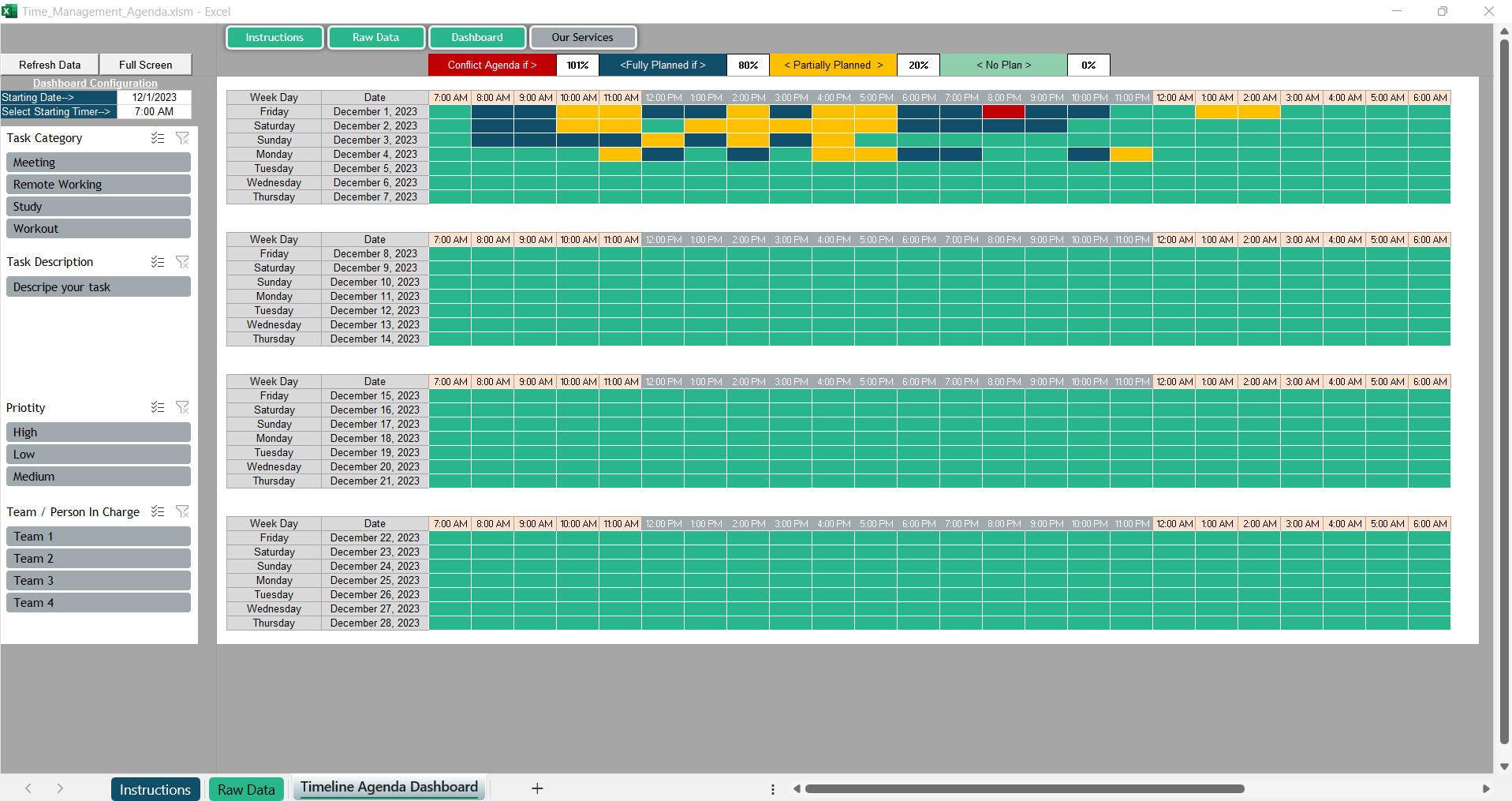This screenshot has width=1512, height=801.
Task: Clear filter on Team / Person In Charge slicer
Action: (x=182, y=511)
